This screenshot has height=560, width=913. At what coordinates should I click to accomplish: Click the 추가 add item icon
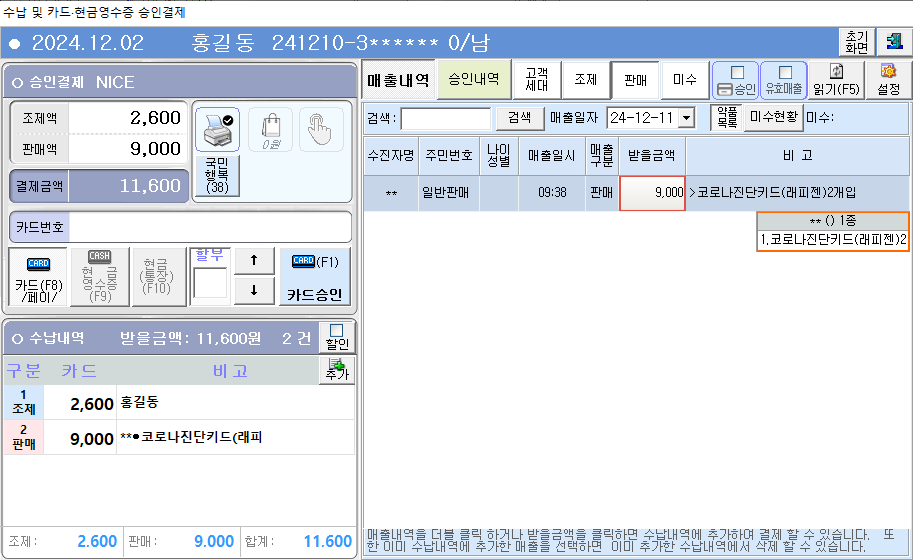(x=337, y=370)
